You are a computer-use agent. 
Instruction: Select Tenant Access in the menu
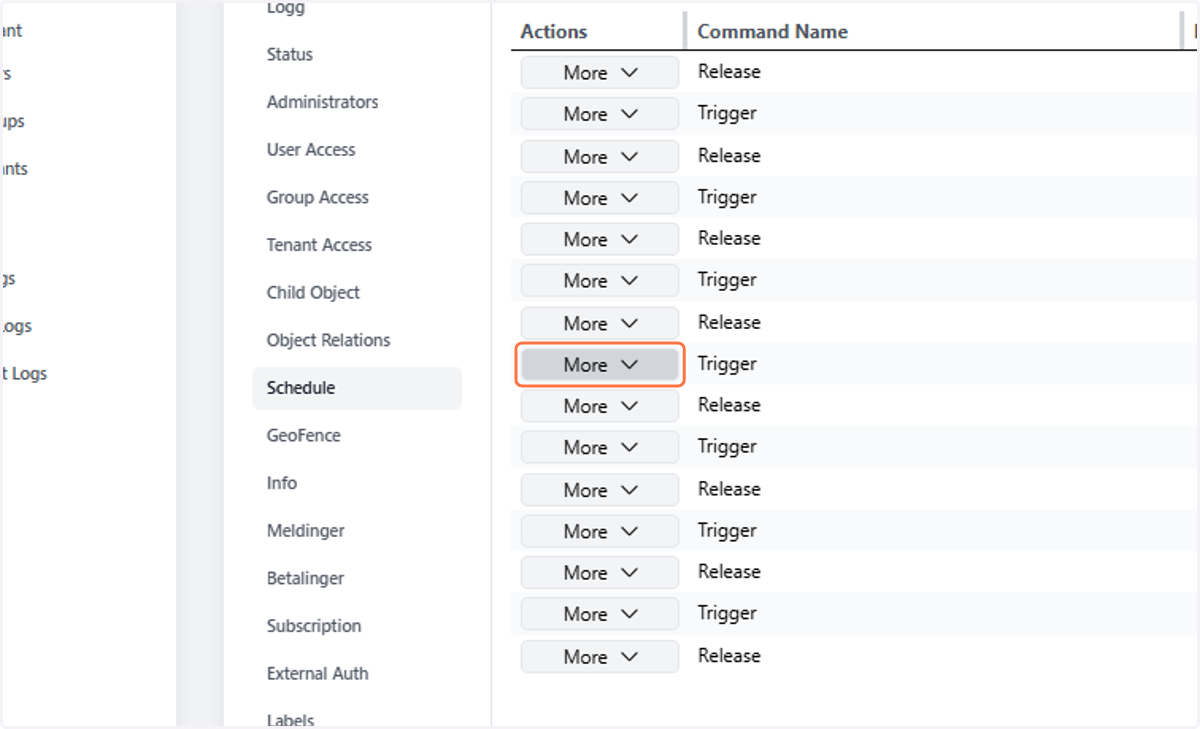319,245
